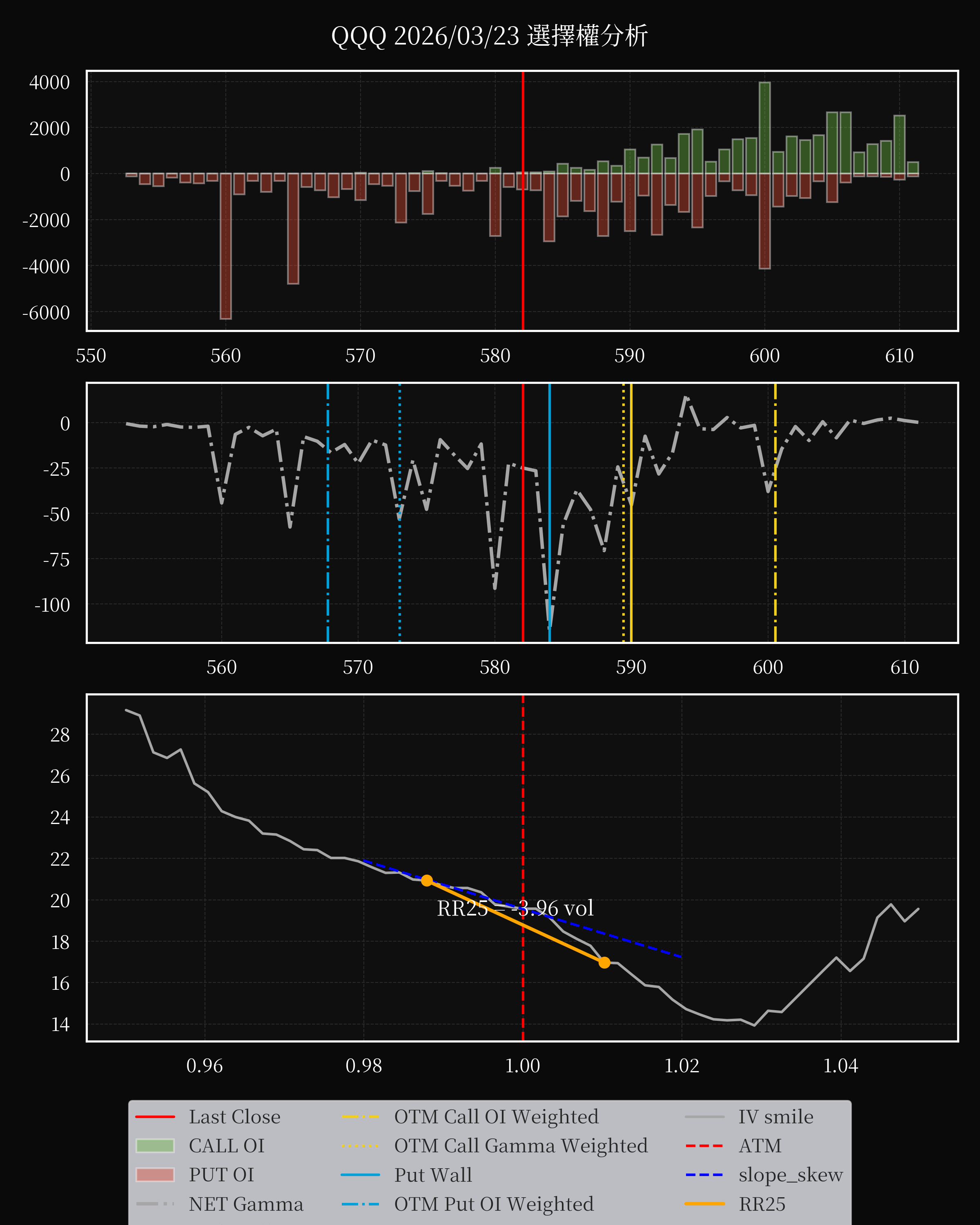Click the '-6000' y-axis label

[46, 312]
